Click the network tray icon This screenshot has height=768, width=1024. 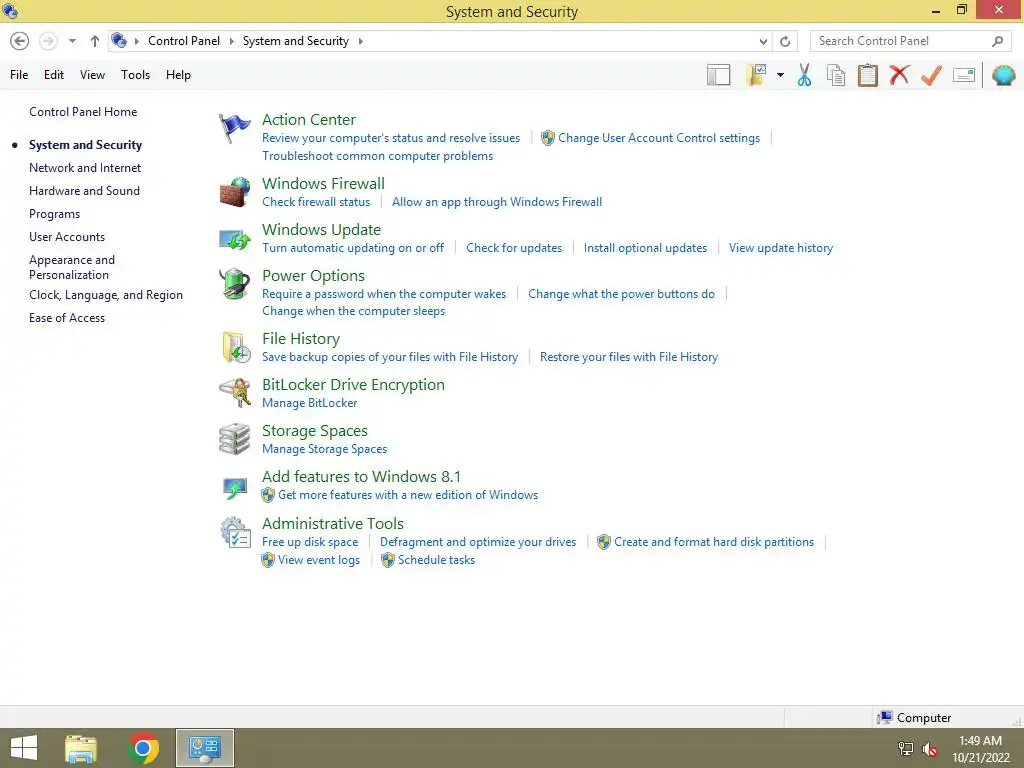[906, 748]
